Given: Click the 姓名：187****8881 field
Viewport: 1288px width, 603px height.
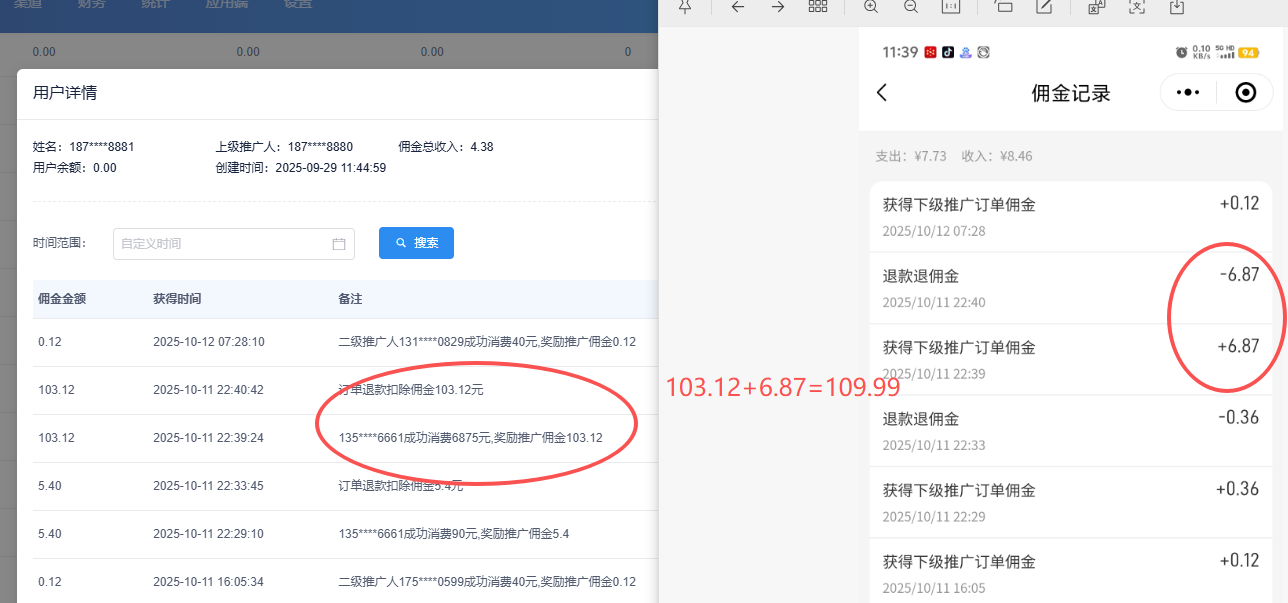Looking at the screenshot, I should [84, 147].
